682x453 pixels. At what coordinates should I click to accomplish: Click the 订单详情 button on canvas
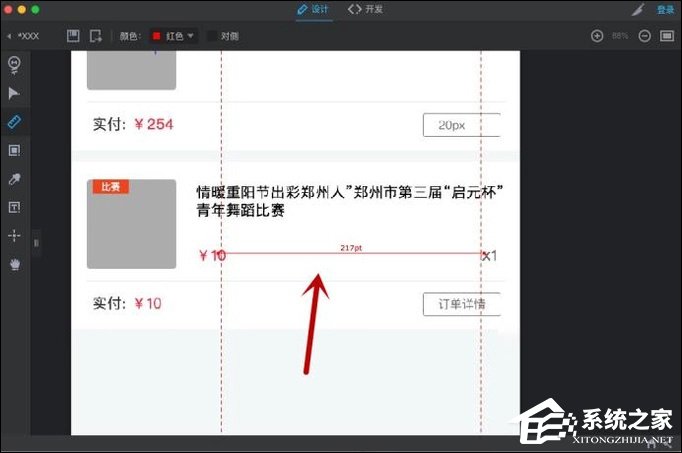tap(462, 304)
